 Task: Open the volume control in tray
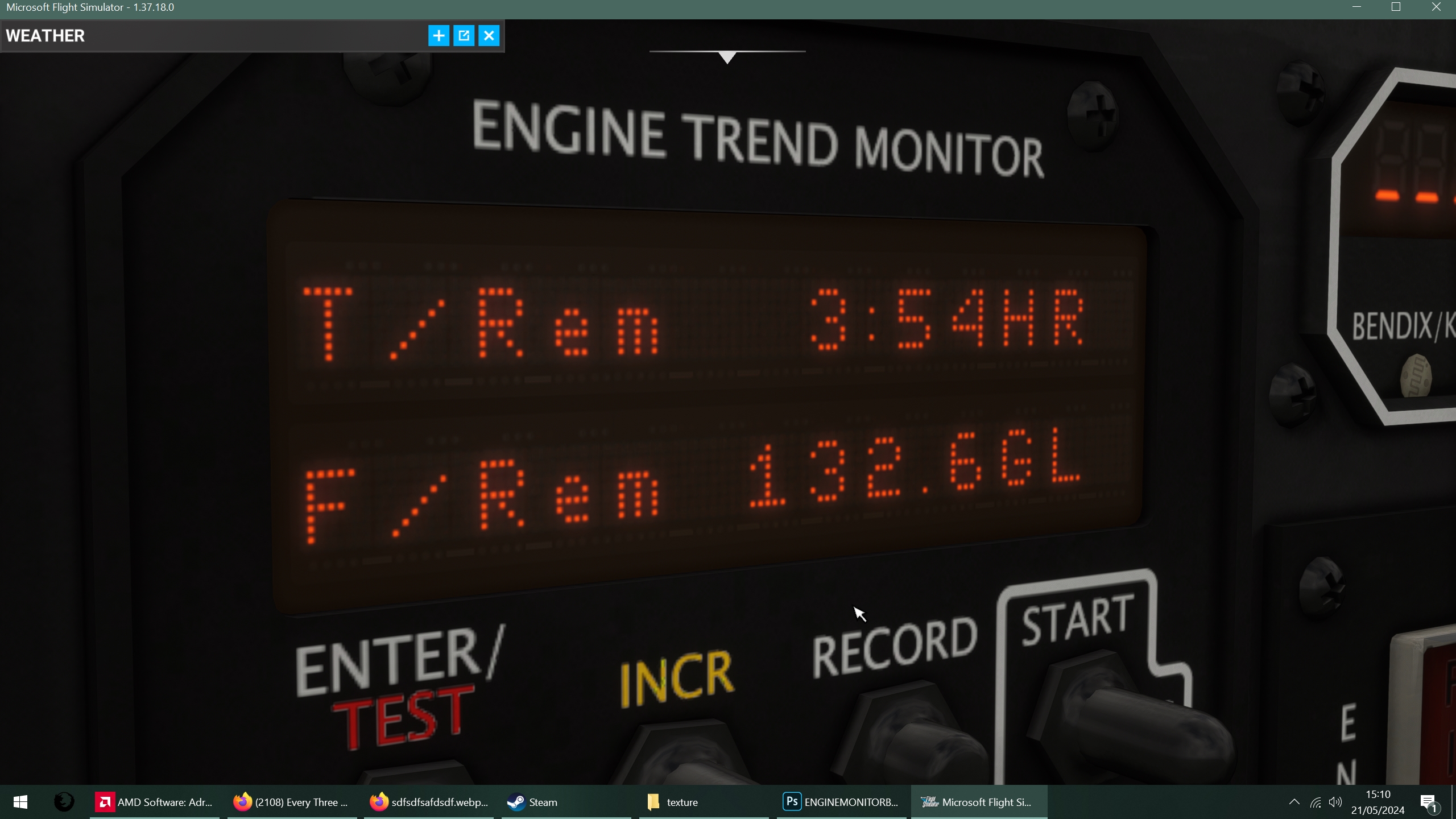[1335, 802]
